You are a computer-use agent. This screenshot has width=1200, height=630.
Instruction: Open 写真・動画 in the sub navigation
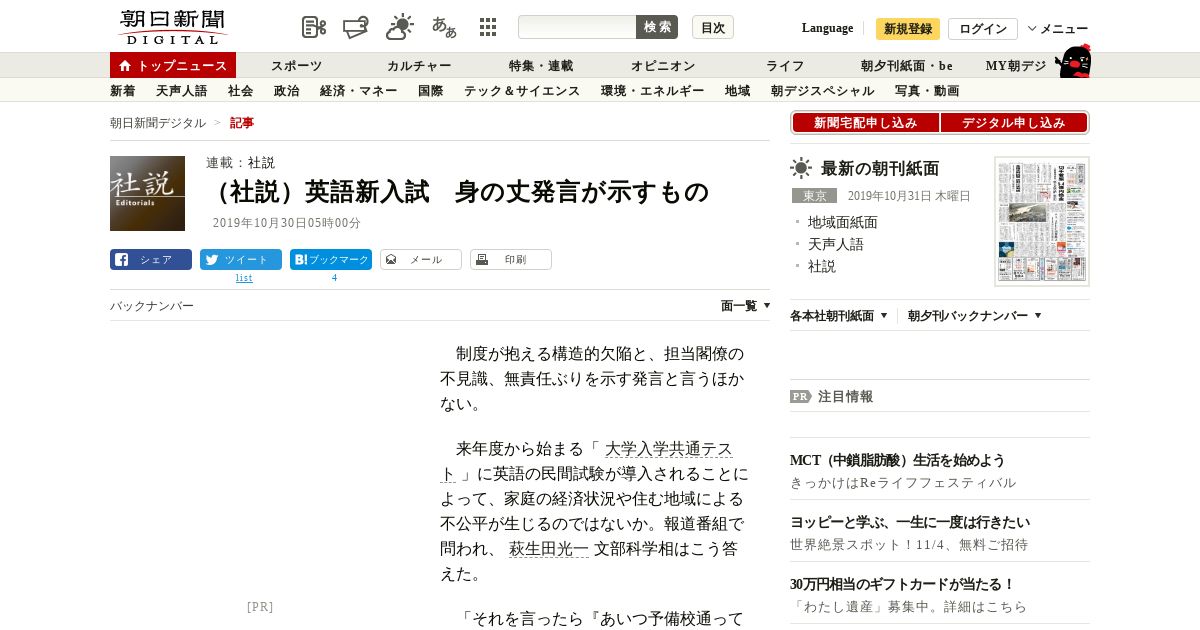coord(927,91)
